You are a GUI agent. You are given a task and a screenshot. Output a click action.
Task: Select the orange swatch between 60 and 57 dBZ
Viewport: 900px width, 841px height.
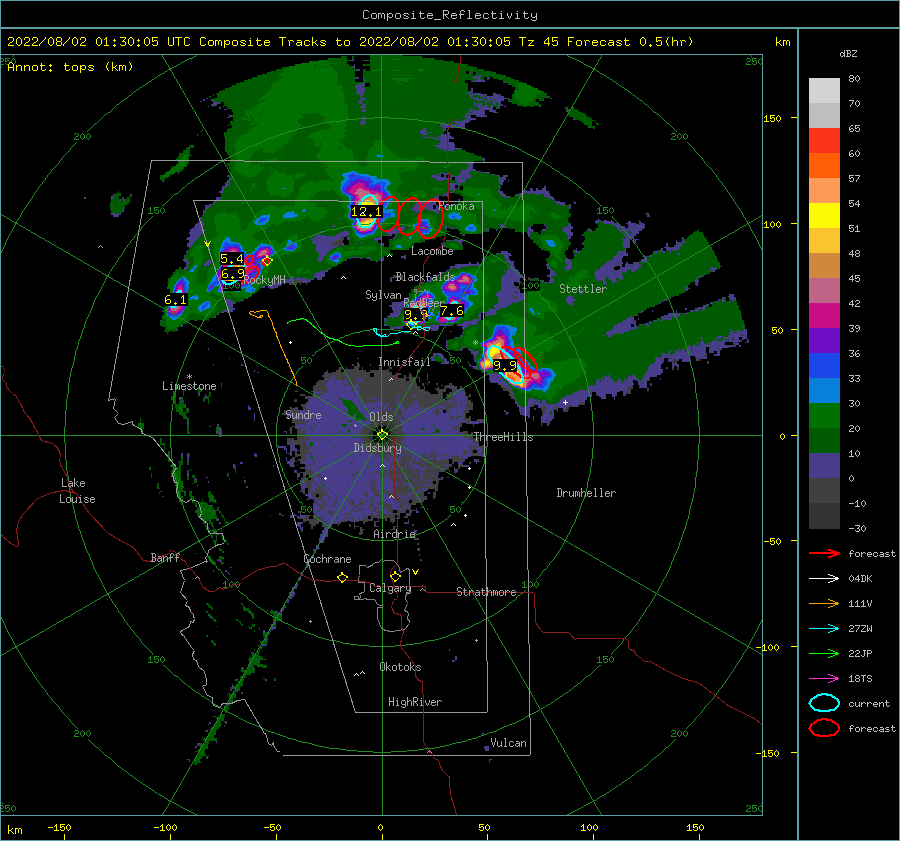click(824, 166)
